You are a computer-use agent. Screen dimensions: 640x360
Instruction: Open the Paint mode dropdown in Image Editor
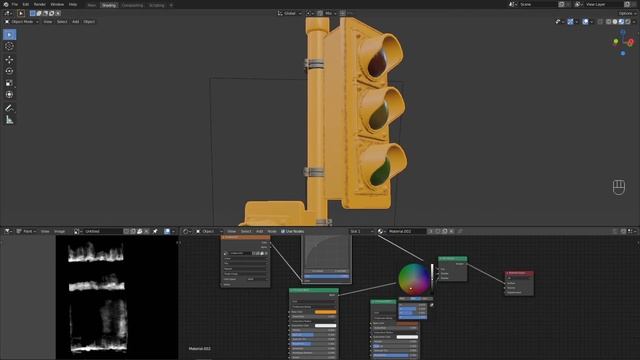tap(26, 231)
